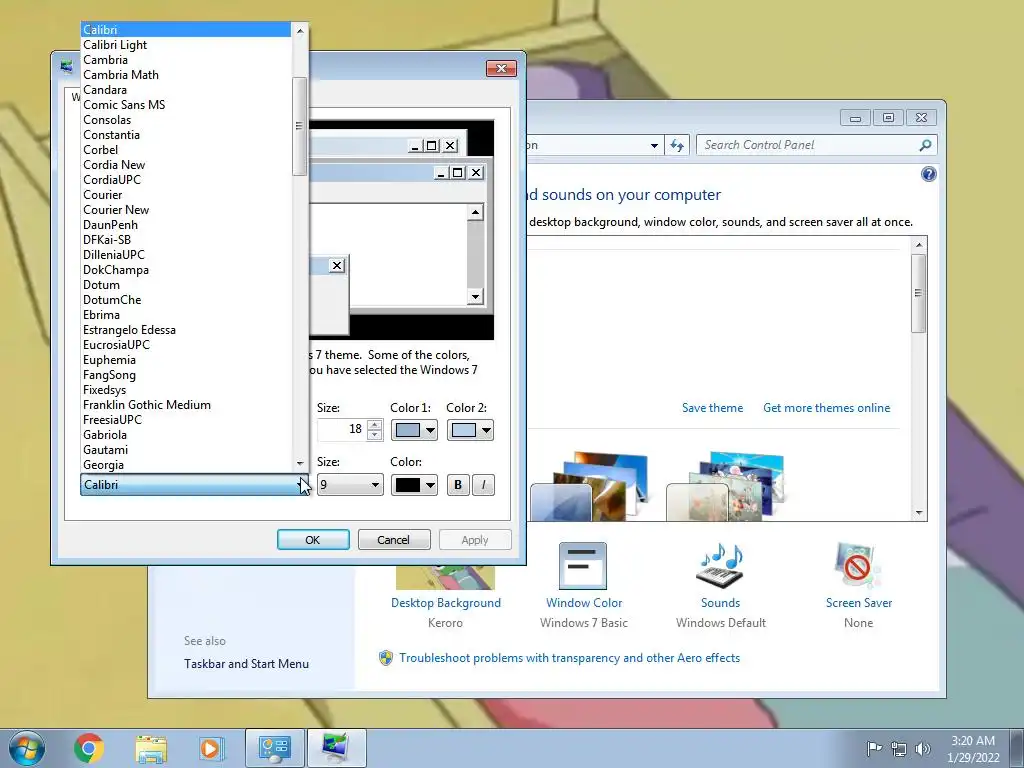Click the Sounds label link
Image resolution: width=1024 pixels, height=768 pixels.
[x=720, y=603]
